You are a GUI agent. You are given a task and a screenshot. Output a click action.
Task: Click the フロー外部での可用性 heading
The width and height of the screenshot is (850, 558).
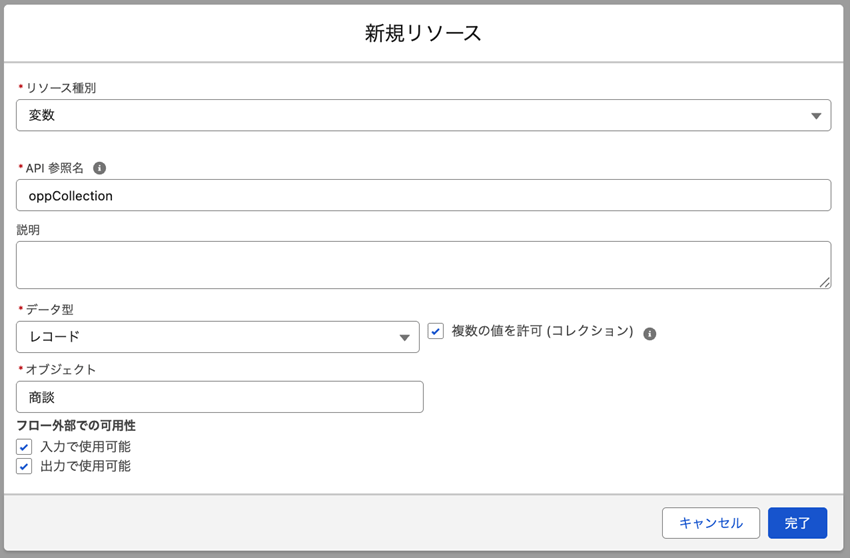point(76,426)
